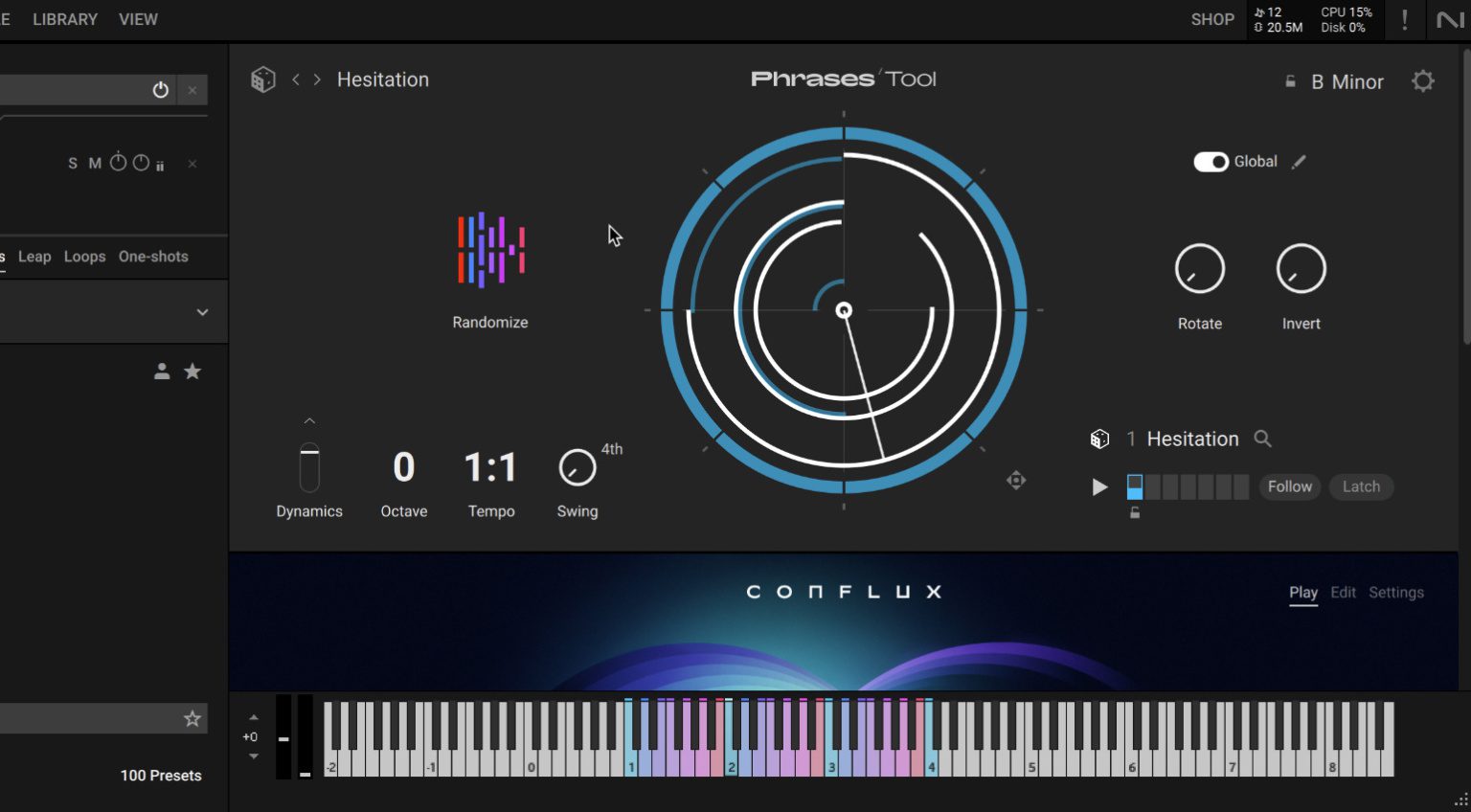Click the lock icon beside B Minor

[1290, 81]
